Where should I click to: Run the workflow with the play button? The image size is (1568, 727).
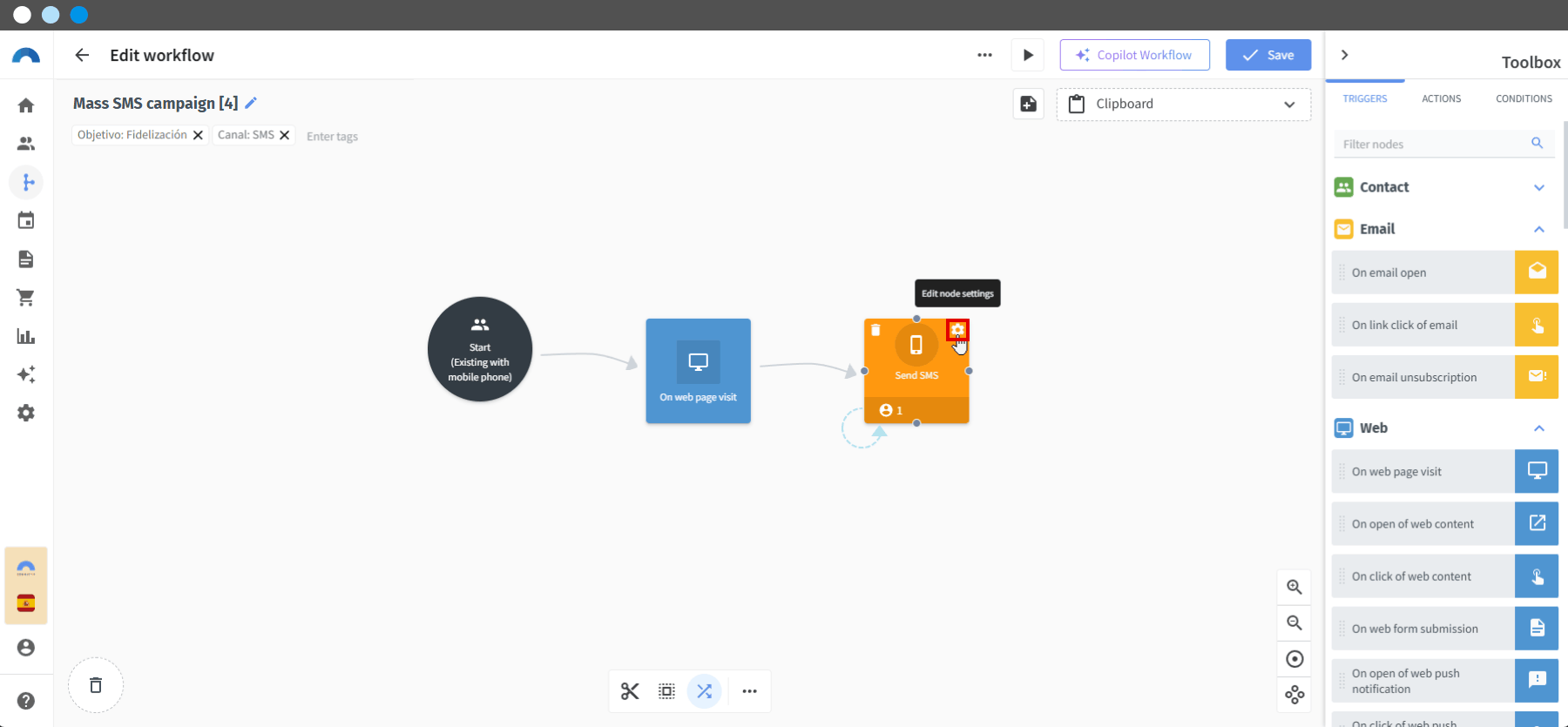click(1028, 55)
